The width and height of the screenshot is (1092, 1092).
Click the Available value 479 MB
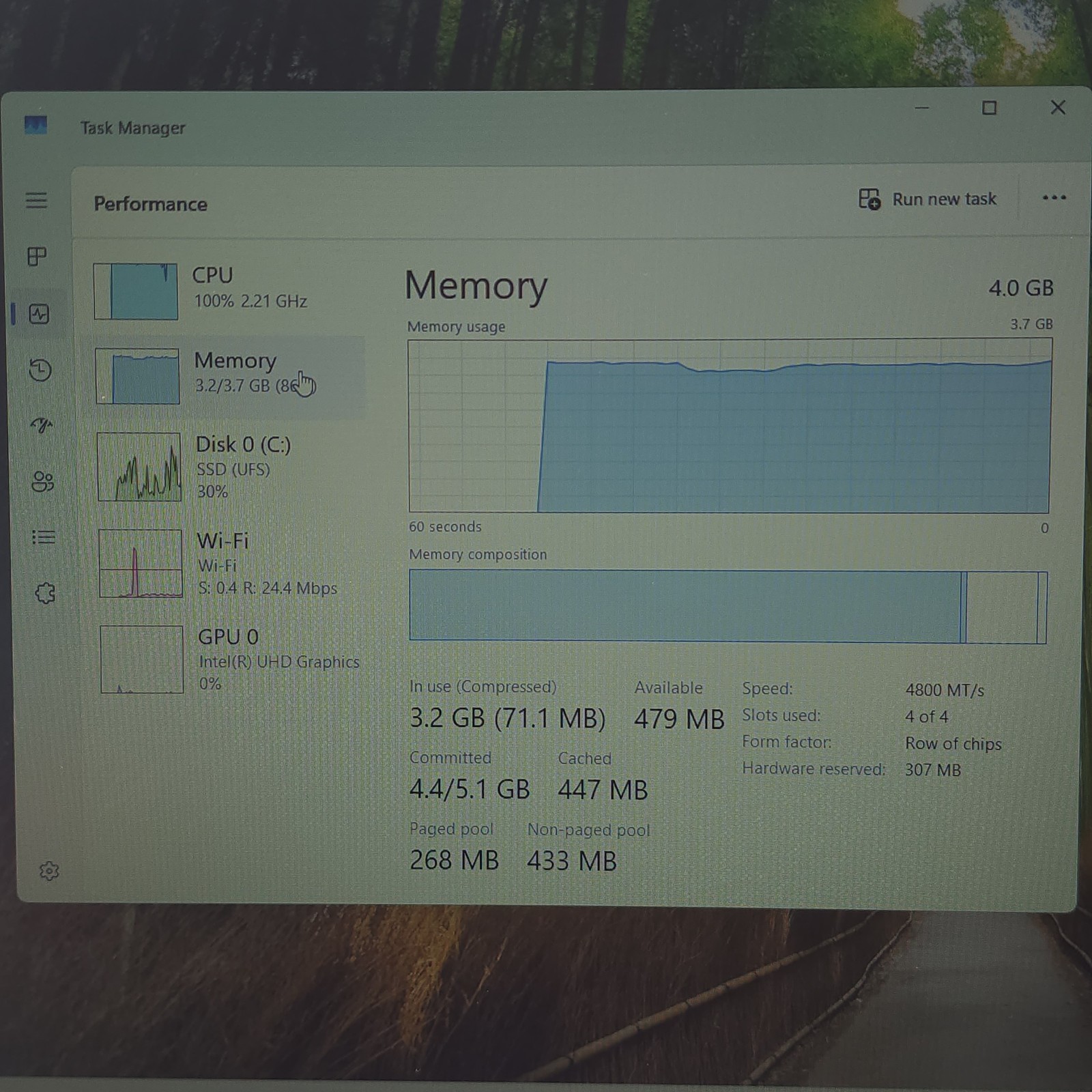click(679, 719)
